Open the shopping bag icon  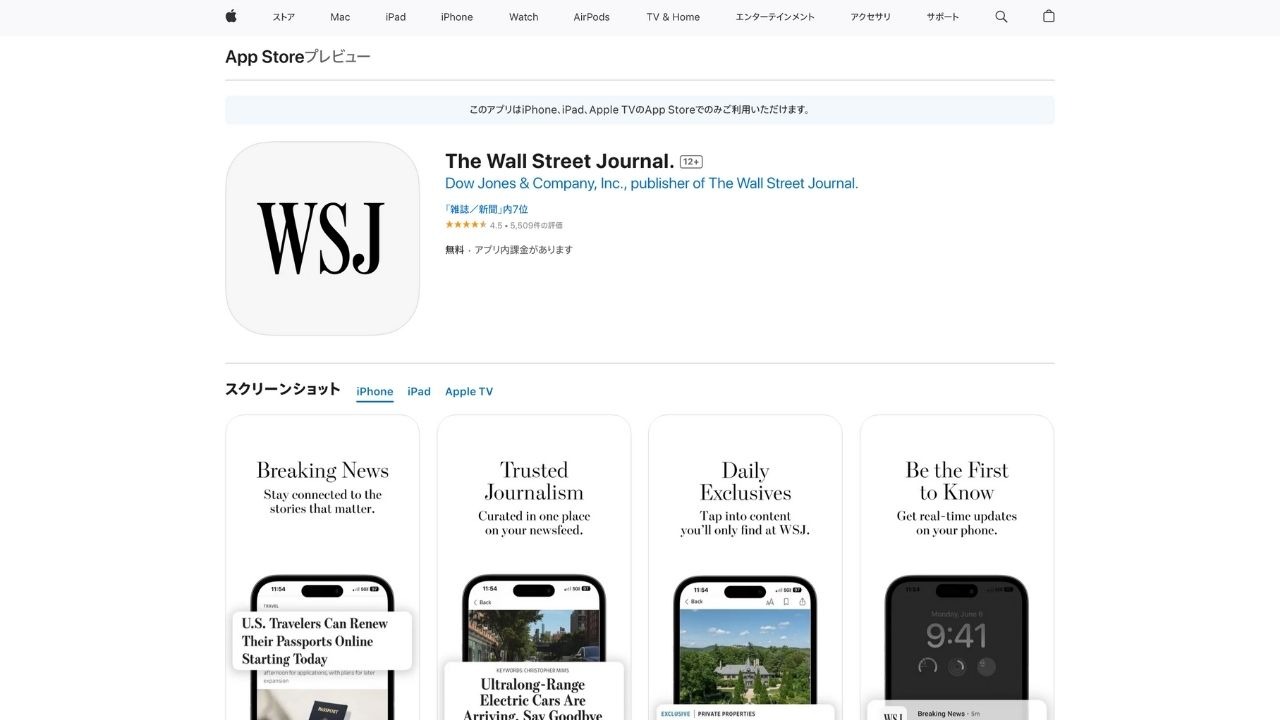click(1048, 16)
